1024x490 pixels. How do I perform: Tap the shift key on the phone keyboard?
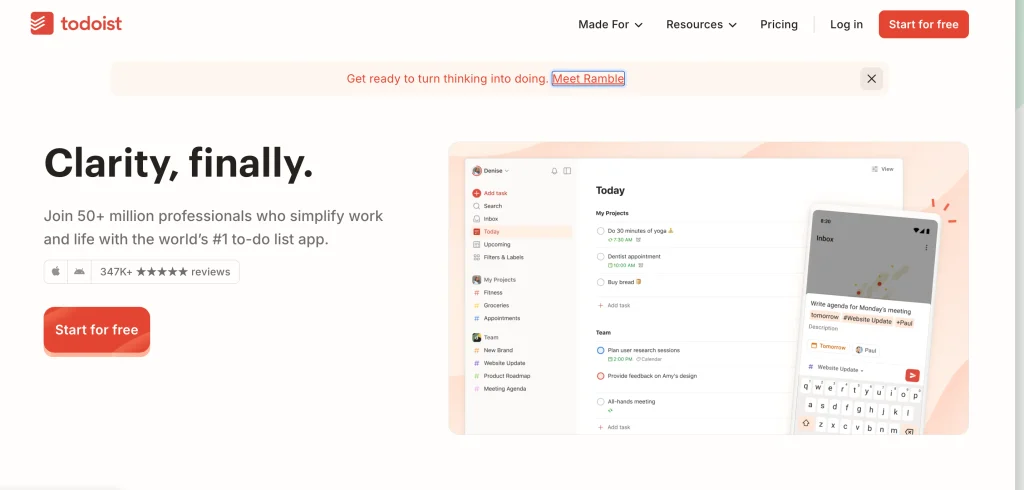pyautogui.click(x=806, y=423)
